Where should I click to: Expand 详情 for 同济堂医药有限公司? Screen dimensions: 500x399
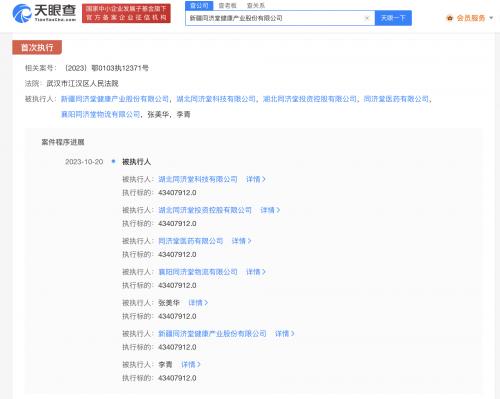pyautogui.click(x=241, y=241)
